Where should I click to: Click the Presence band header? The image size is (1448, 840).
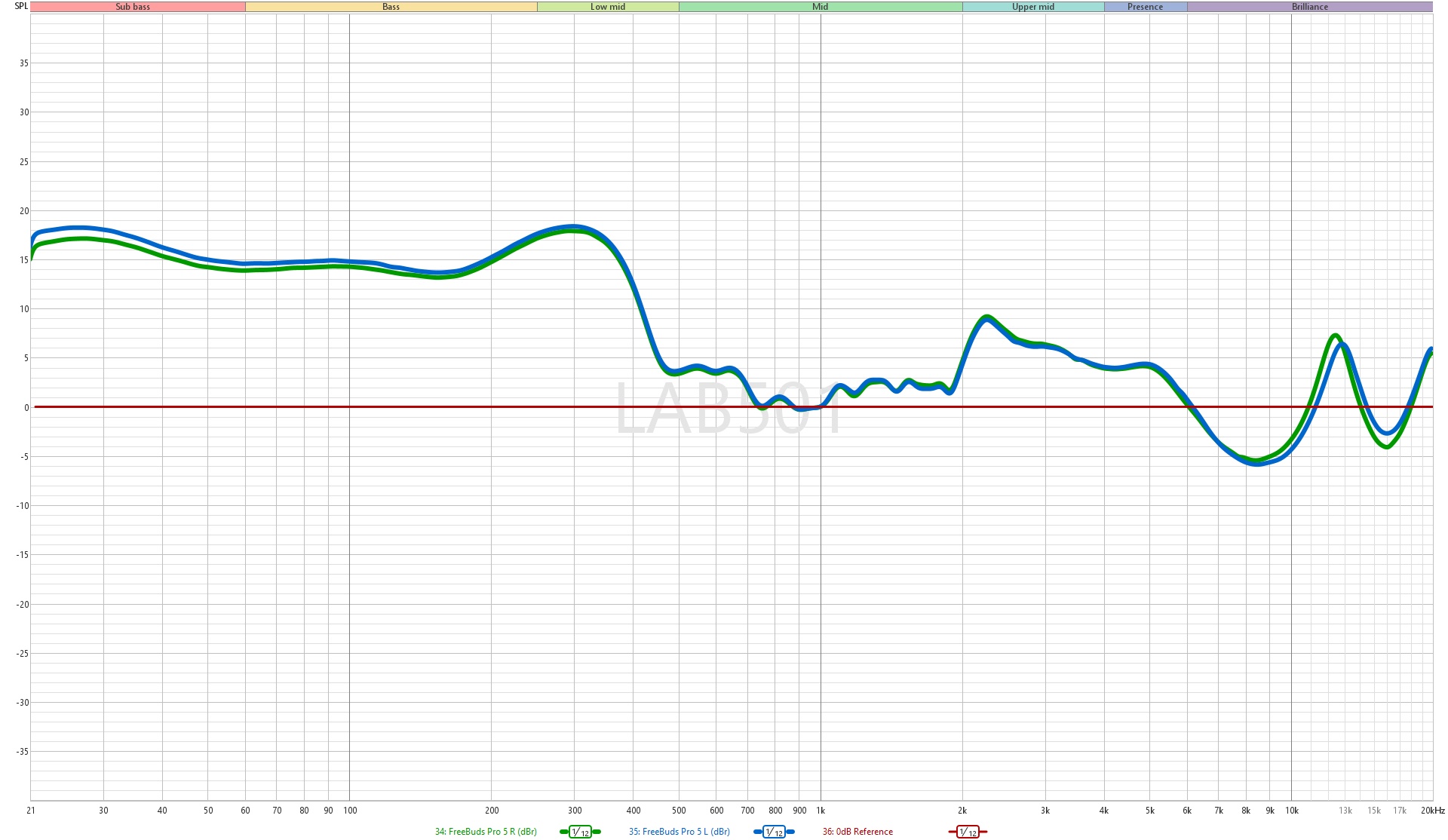coord(1145,7)
